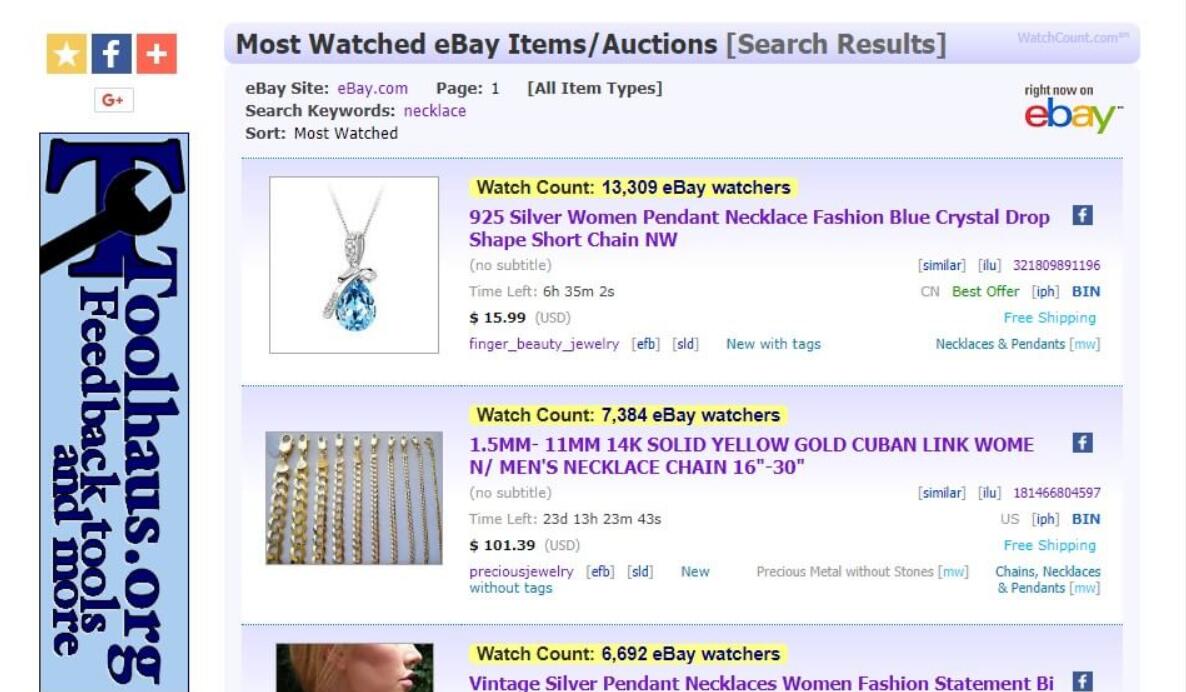This screenshot has width=1186, height=692.
Task: Share page via blue Facebook icon
Action: 111,54
